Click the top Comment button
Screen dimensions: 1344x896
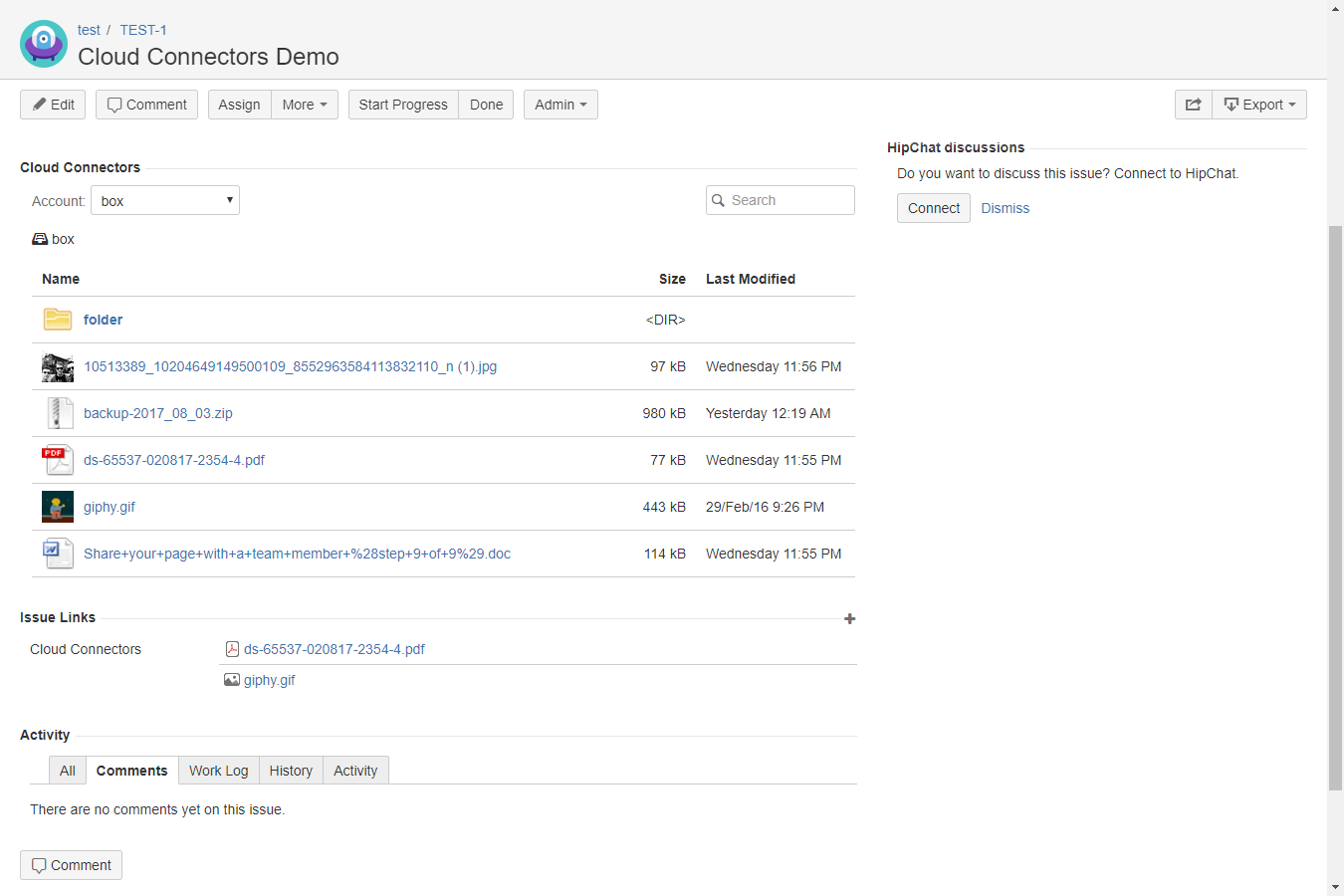(x=146, y=105)
